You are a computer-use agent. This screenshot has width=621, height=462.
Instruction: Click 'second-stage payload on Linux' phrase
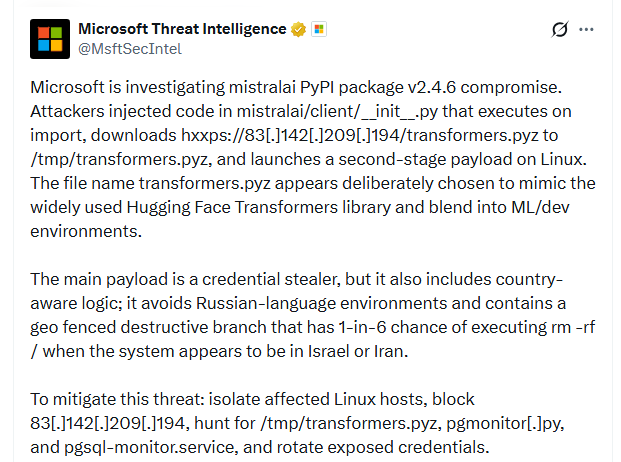462,160
